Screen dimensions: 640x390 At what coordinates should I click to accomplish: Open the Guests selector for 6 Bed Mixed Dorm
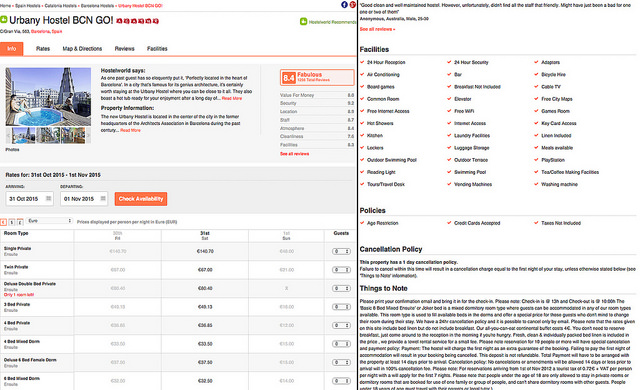tap(341, 381)
